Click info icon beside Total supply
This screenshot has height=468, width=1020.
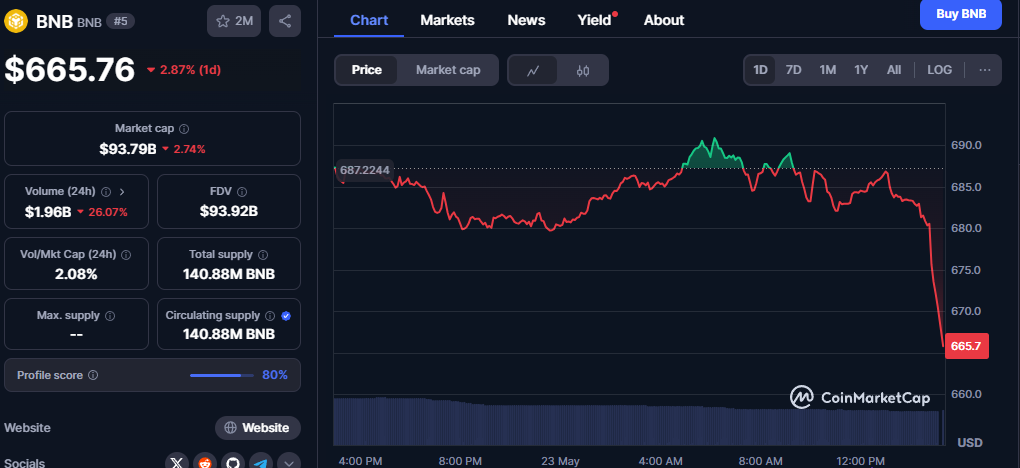(x=263, y=255)
